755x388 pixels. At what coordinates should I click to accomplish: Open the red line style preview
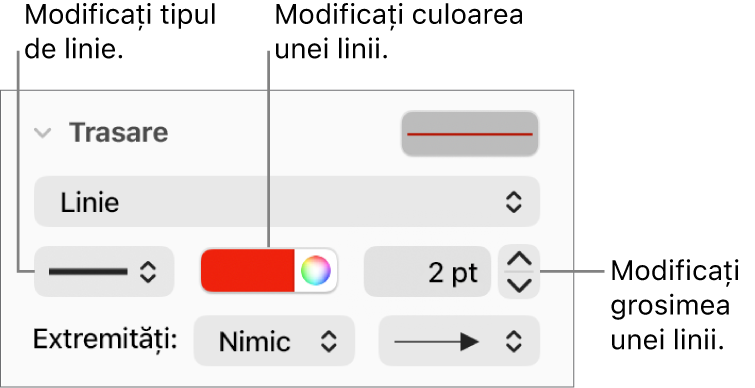(470, 134)
